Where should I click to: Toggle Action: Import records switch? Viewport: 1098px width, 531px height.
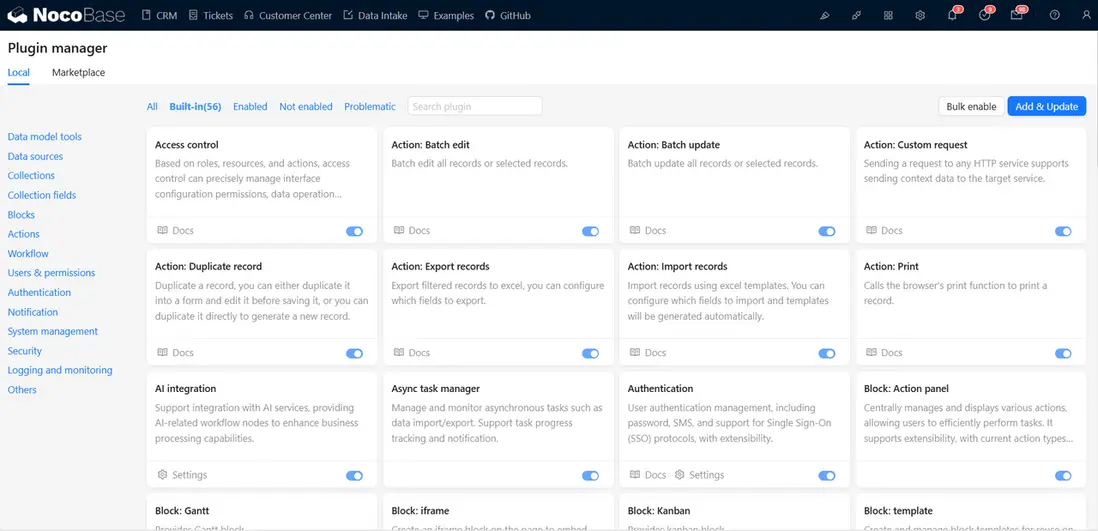point(827,354)
